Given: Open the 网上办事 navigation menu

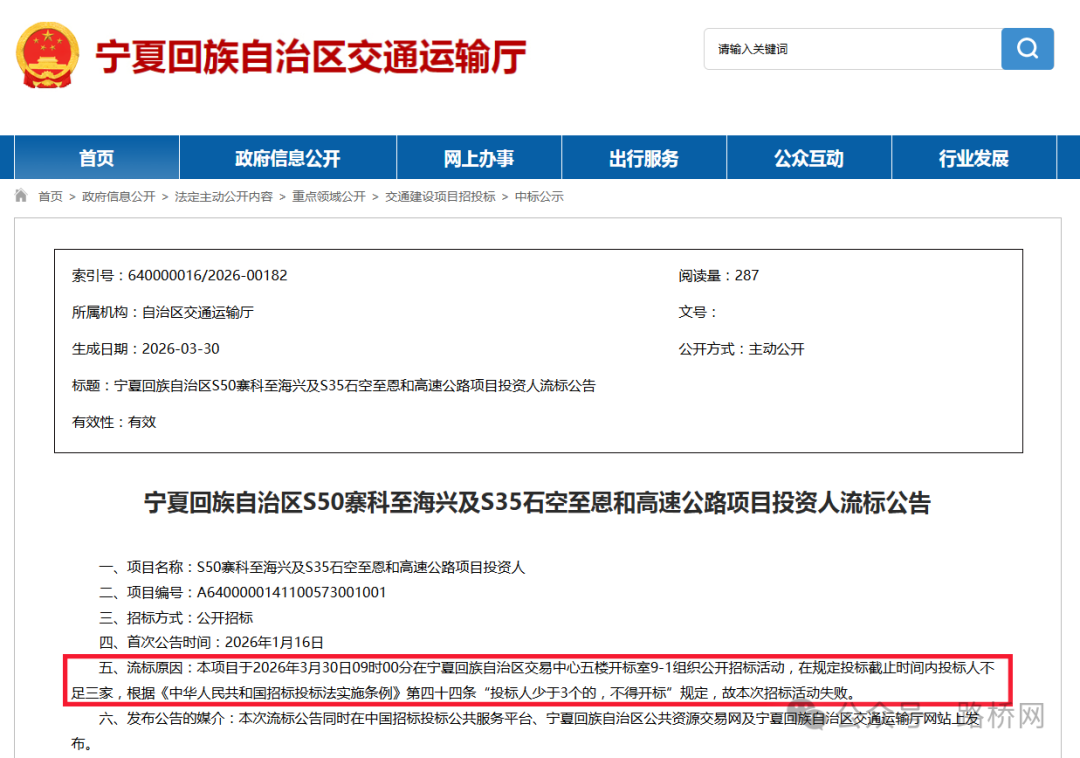Looking at the screenshot, I should [x=480, y=157].
